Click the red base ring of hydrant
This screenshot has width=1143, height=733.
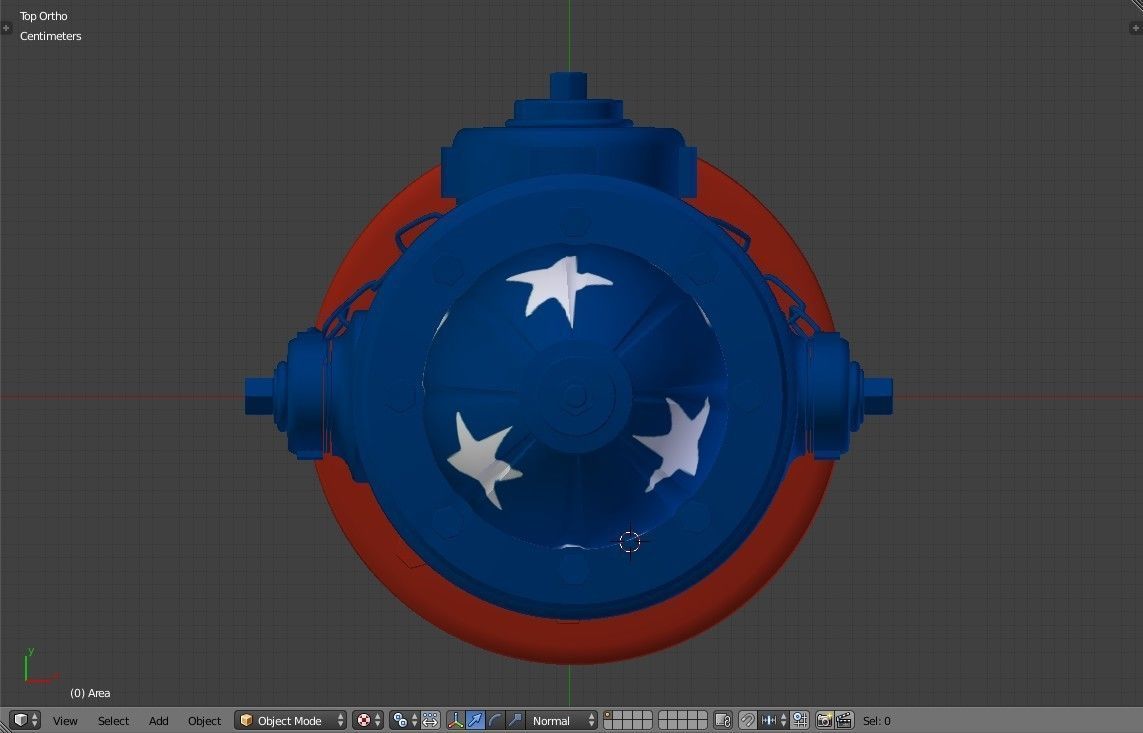tap(576, 641)
